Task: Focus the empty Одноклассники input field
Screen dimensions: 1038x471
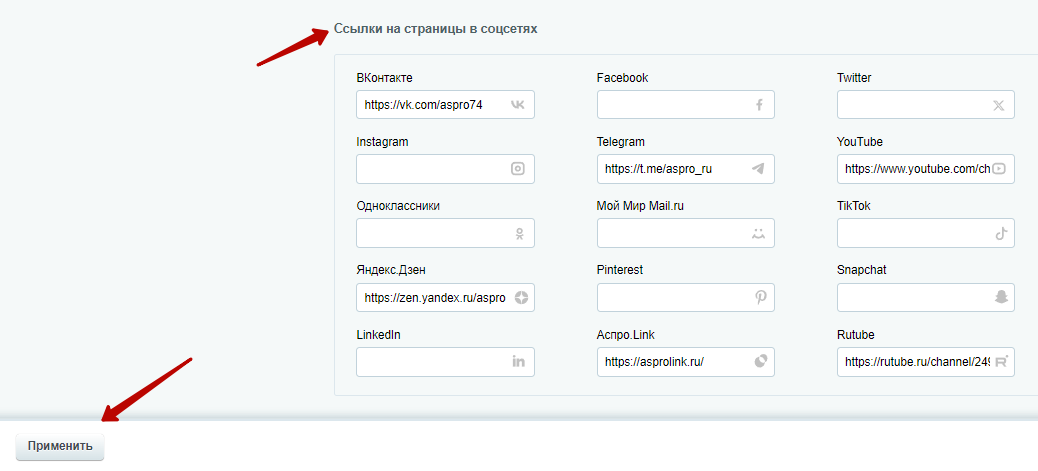Action: (x=445, y=233)
